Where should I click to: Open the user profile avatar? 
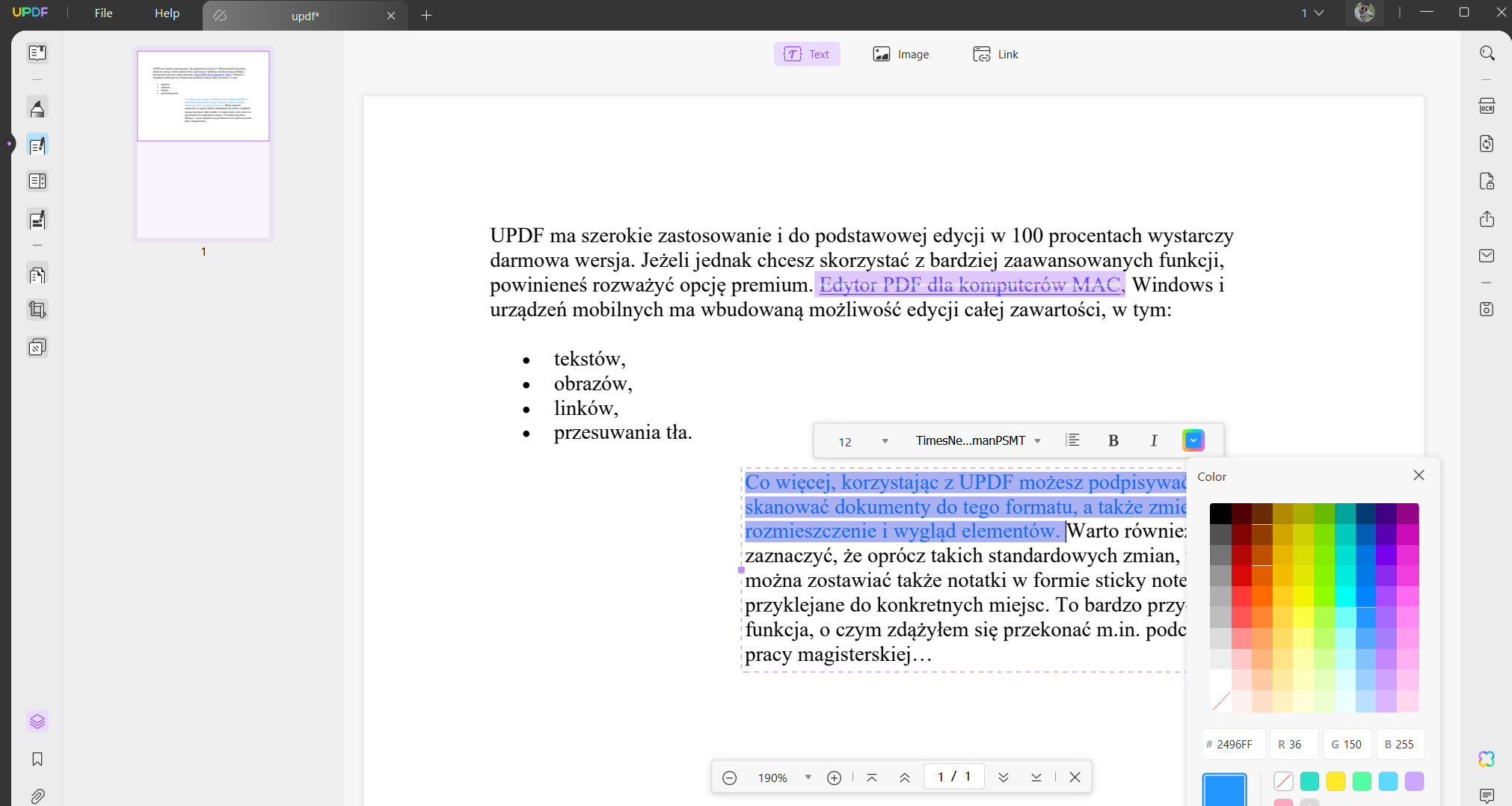(1365, 13)
